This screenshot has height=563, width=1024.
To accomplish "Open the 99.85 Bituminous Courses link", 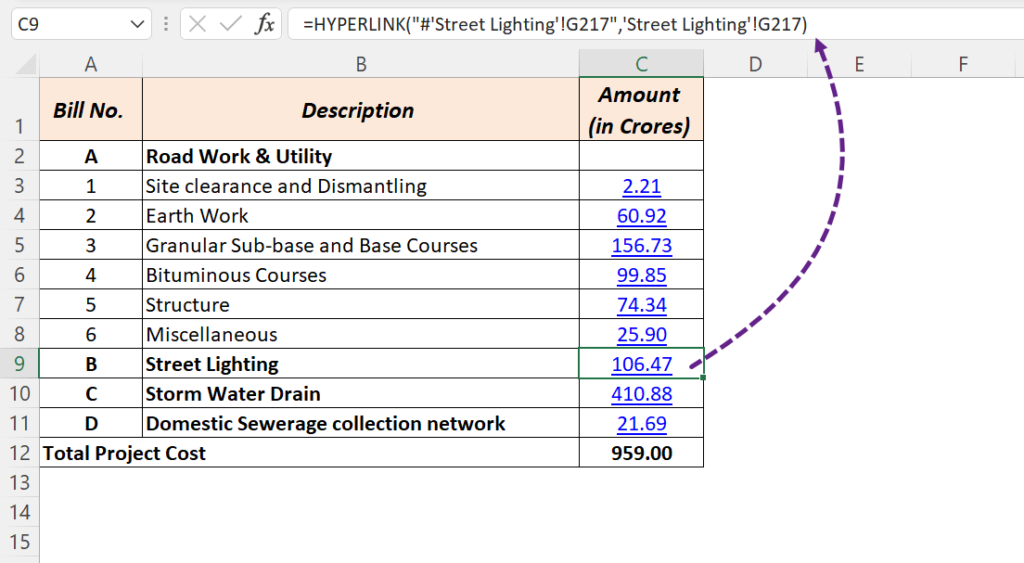I will coord(641,275).
